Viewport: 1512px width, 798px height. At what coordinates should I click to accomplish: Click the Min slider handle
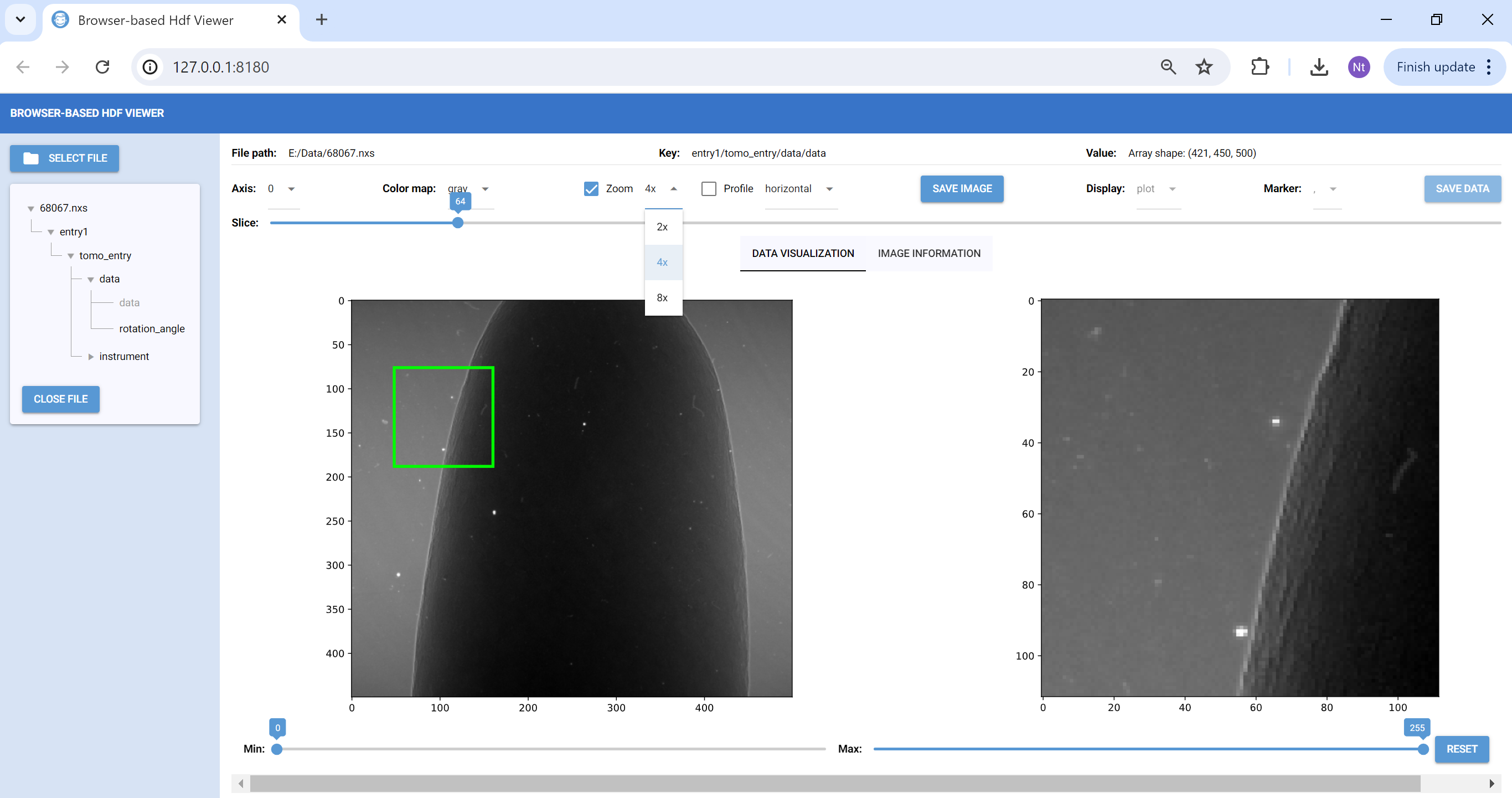276,749
